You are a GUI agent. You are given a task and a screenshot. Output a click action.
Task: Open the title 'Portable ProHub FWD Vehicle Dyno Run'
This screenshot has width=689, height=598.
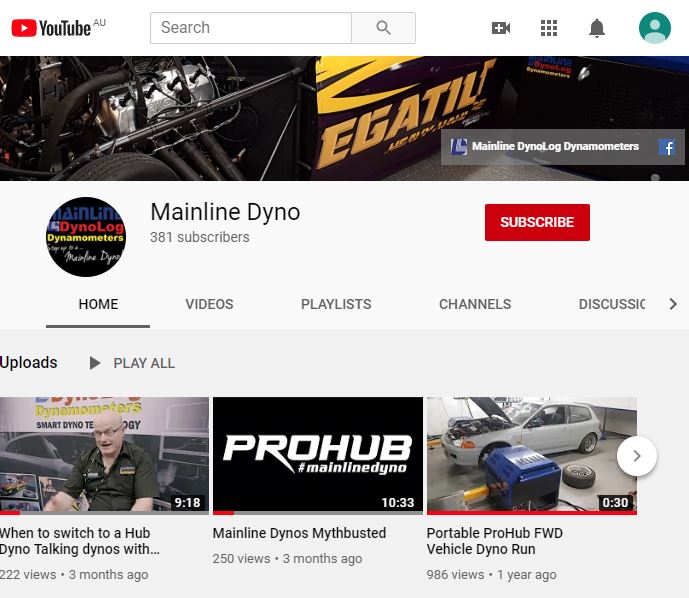495,541
